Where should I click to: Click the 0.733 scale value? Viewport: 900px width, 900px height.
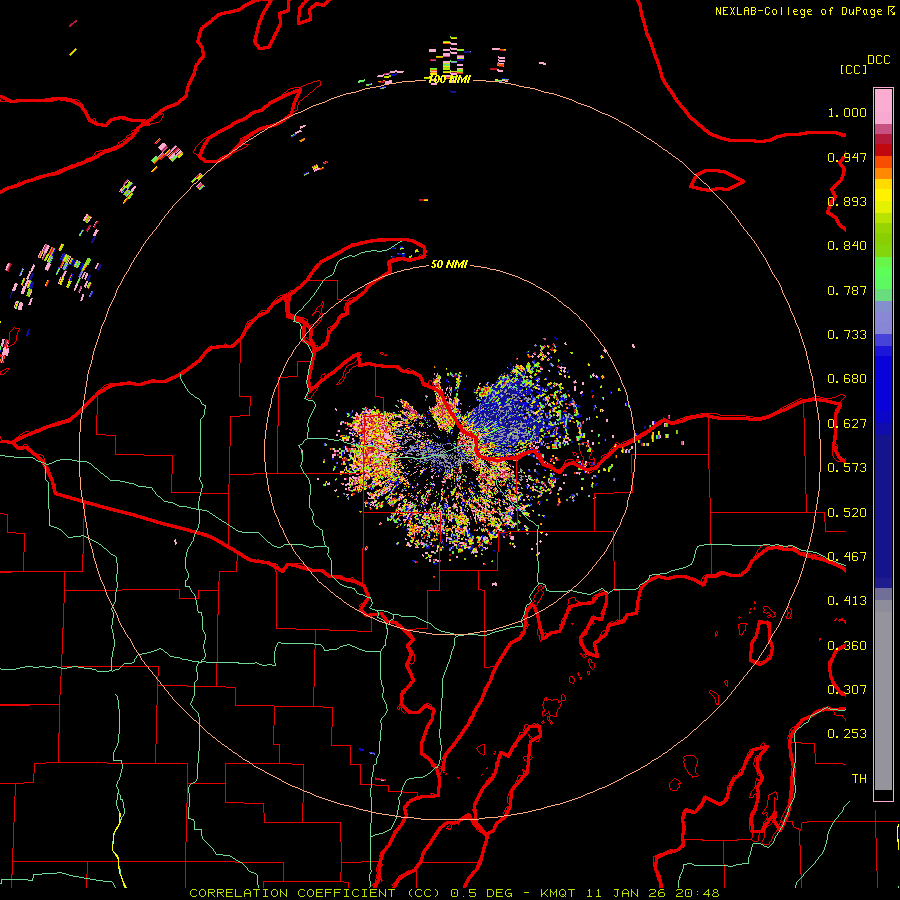(x=847, y=335)
